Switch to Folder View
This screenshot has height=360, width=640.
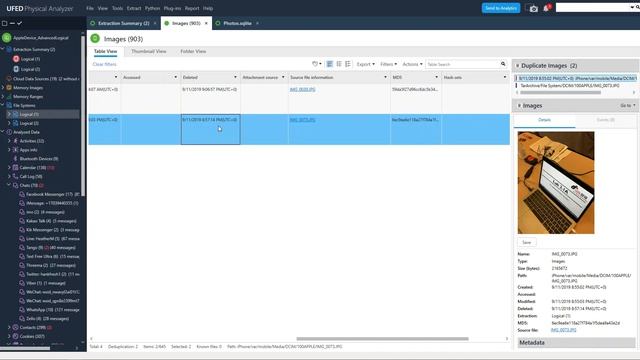(193, 51)
